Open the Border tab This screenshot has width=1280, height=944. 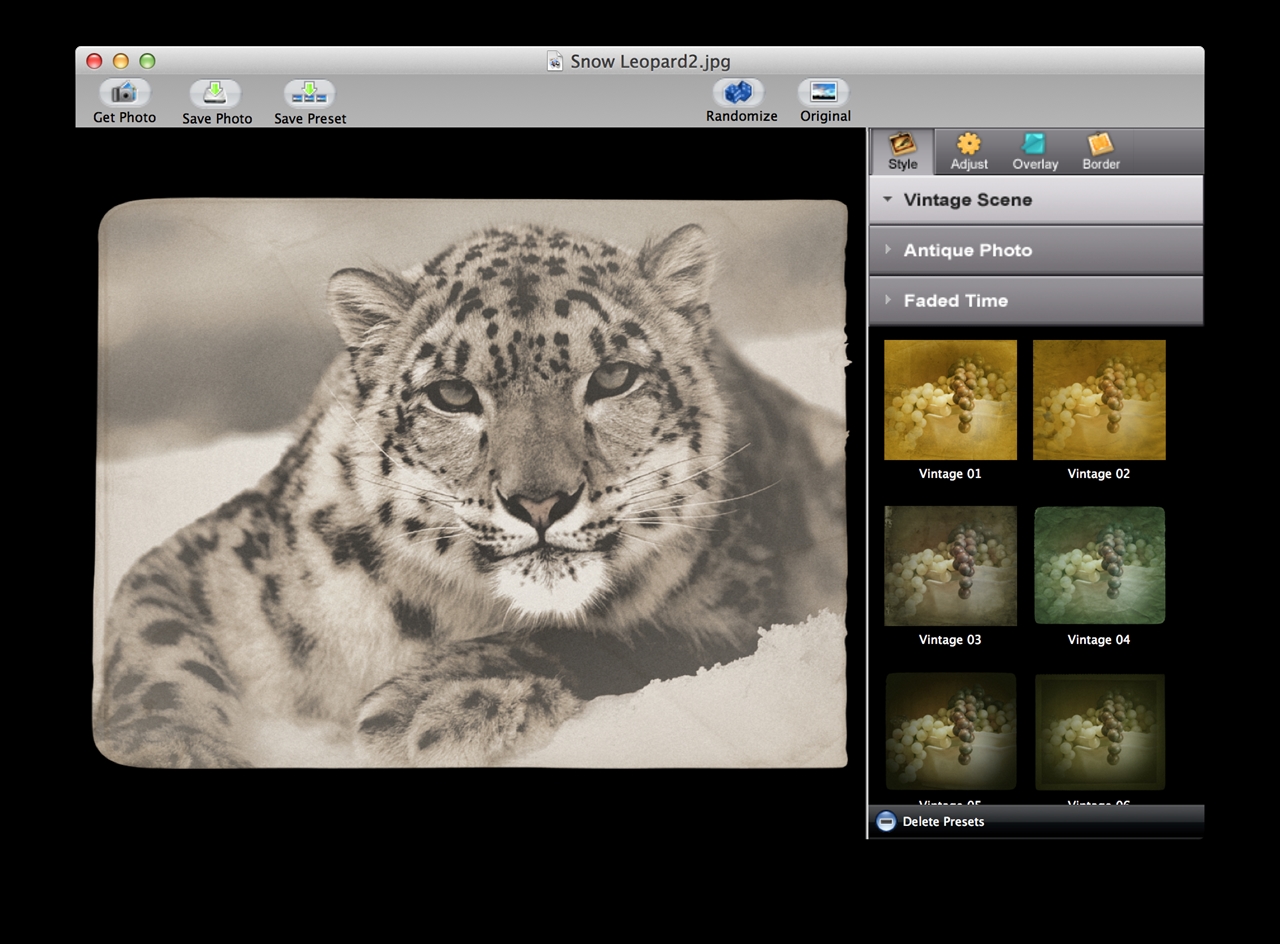[x=1101, y=152]
